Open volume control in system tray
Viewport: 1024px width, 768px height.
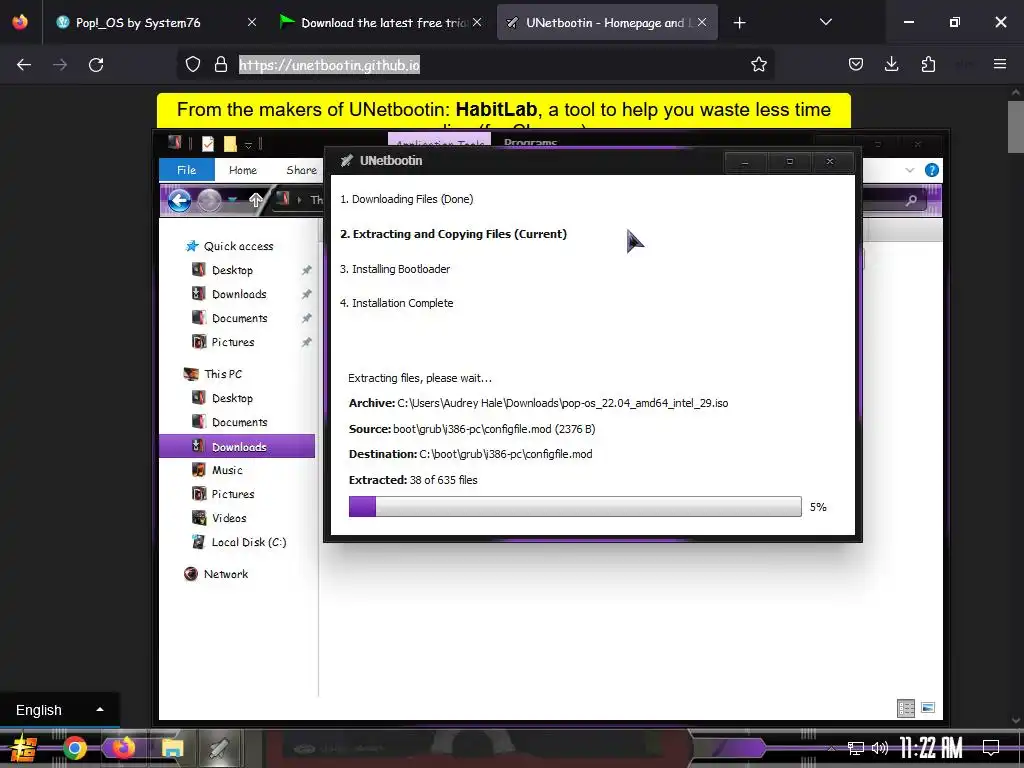tap(880, 748)
